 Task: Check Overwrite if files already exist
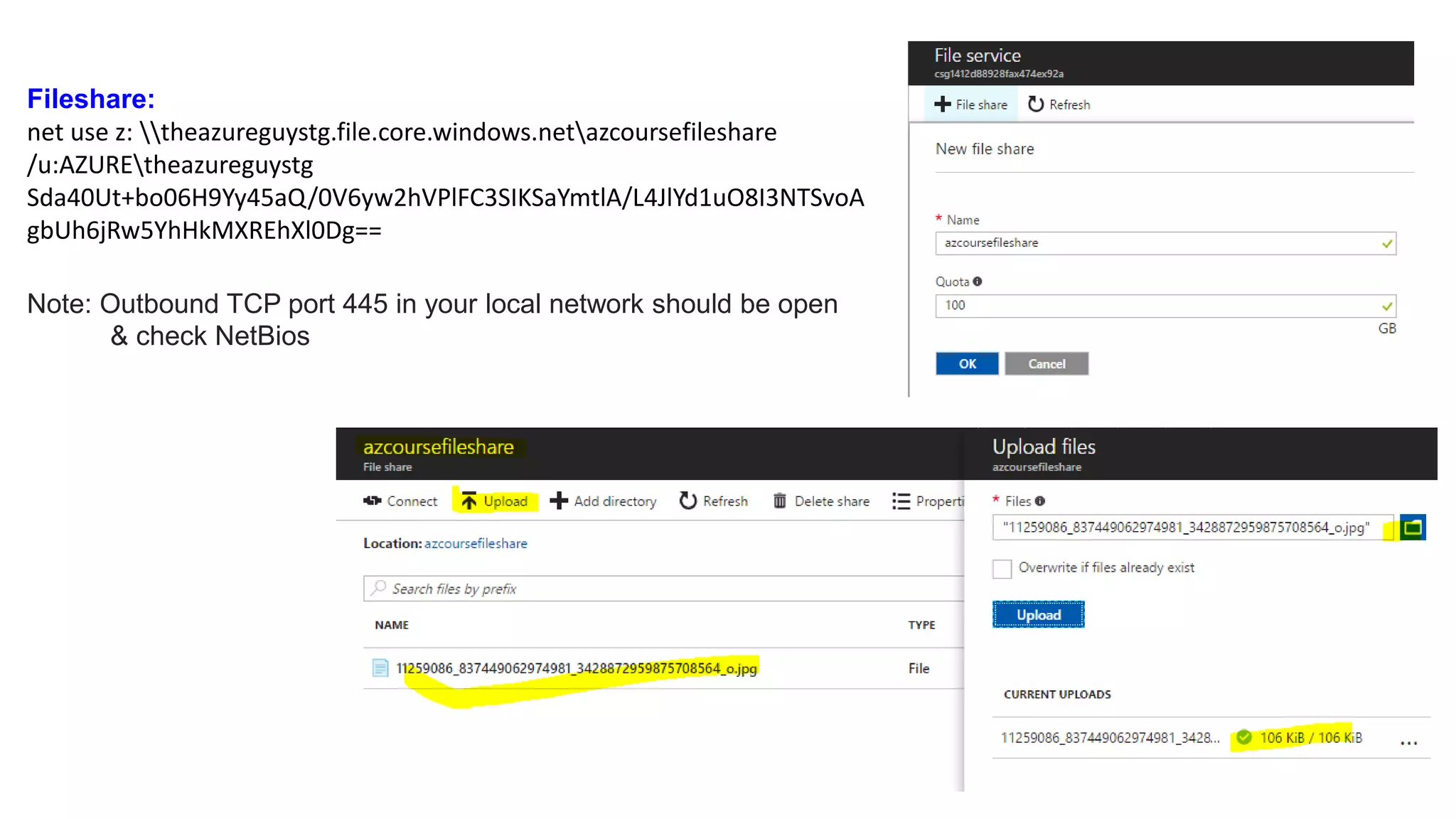click(x=1002, y=569)
